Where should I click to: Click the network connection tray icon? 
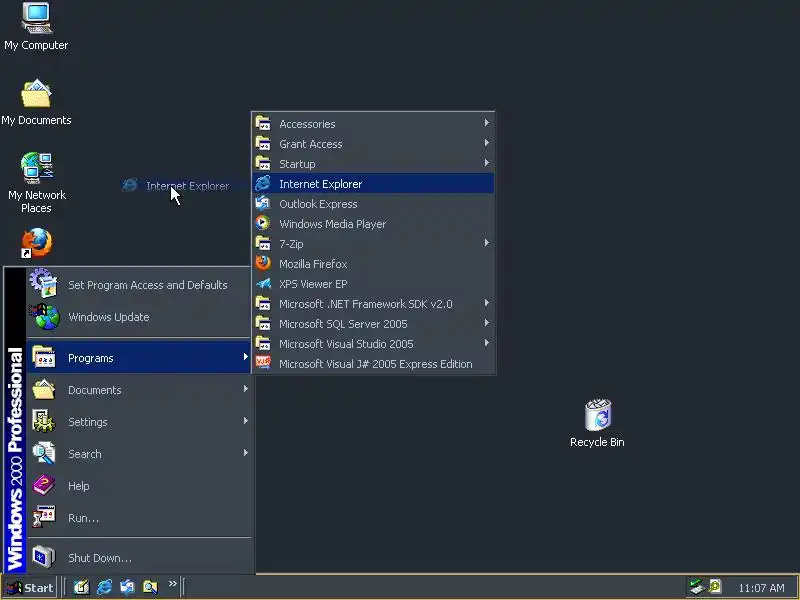[x=696, y=587]
